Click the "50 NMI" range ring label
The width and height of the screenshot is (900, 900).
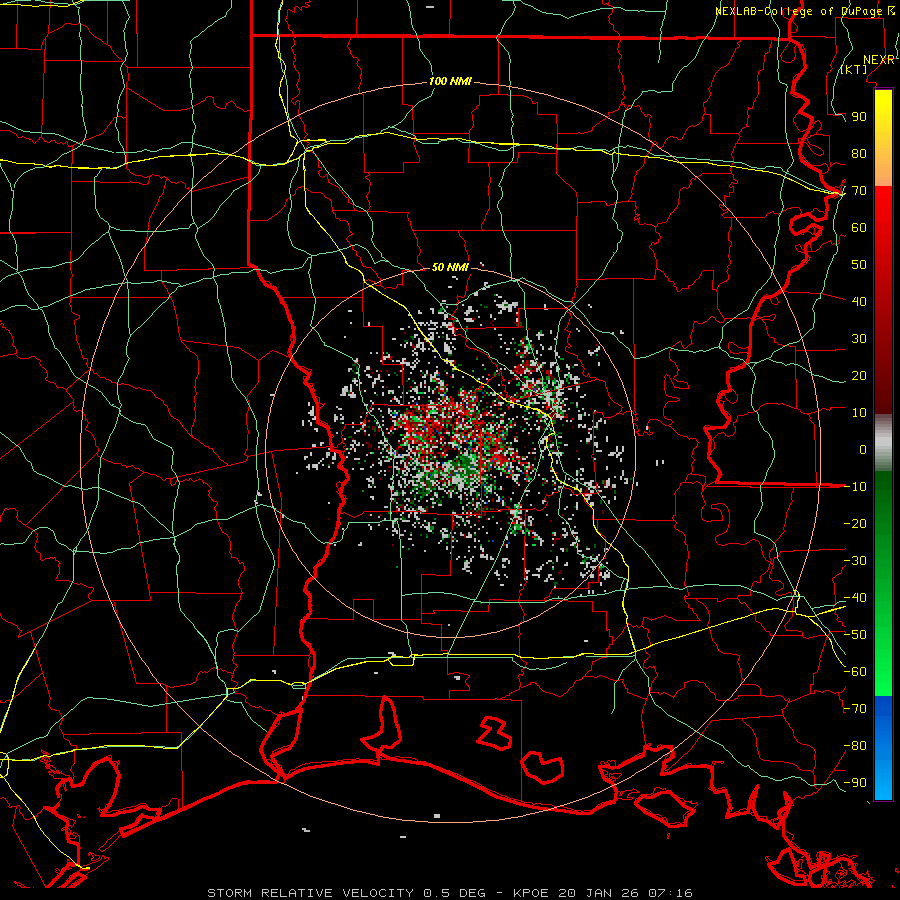(450, 267)
